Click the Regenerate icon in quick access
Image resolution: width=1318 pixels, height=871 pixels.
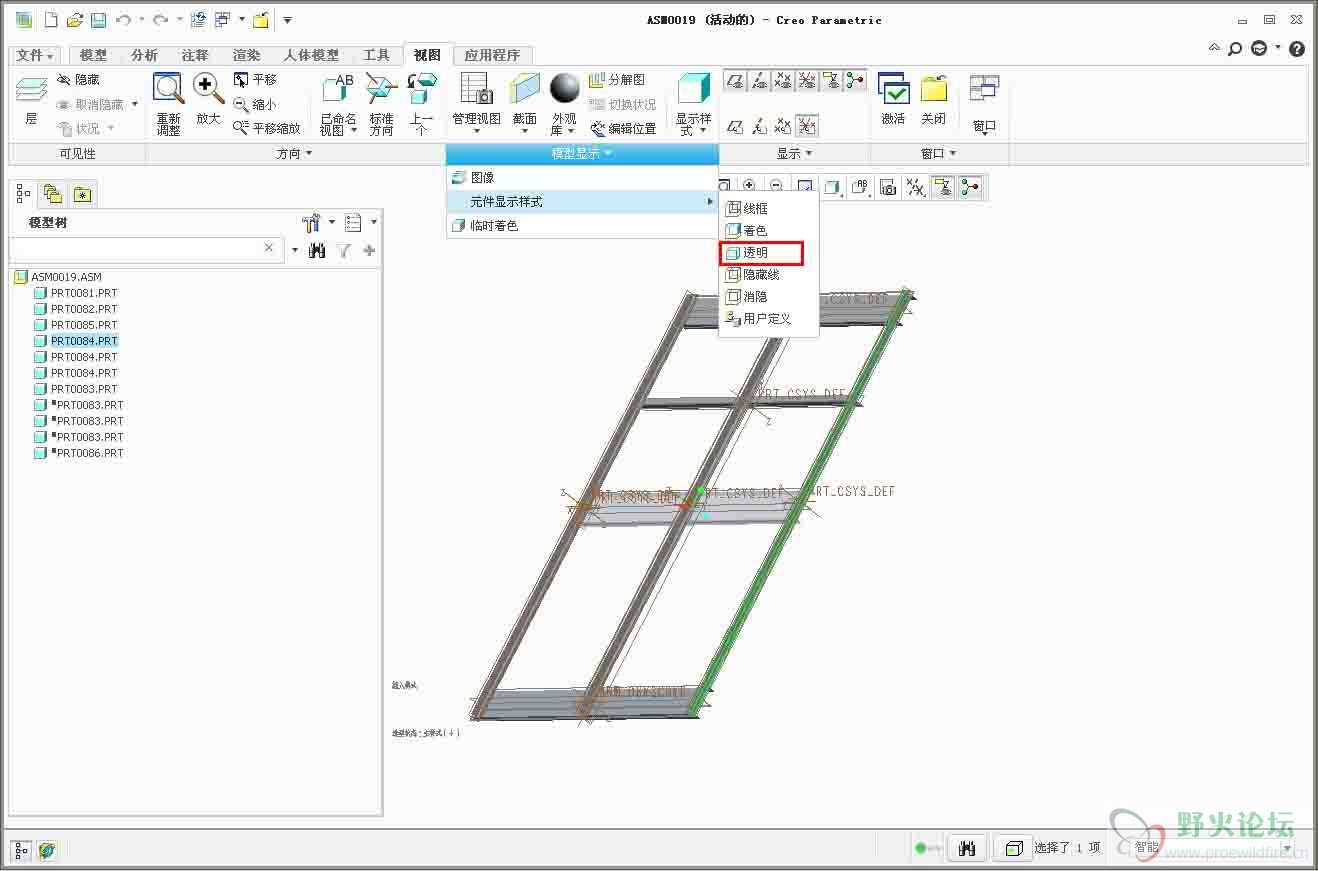tap(198, 20)
